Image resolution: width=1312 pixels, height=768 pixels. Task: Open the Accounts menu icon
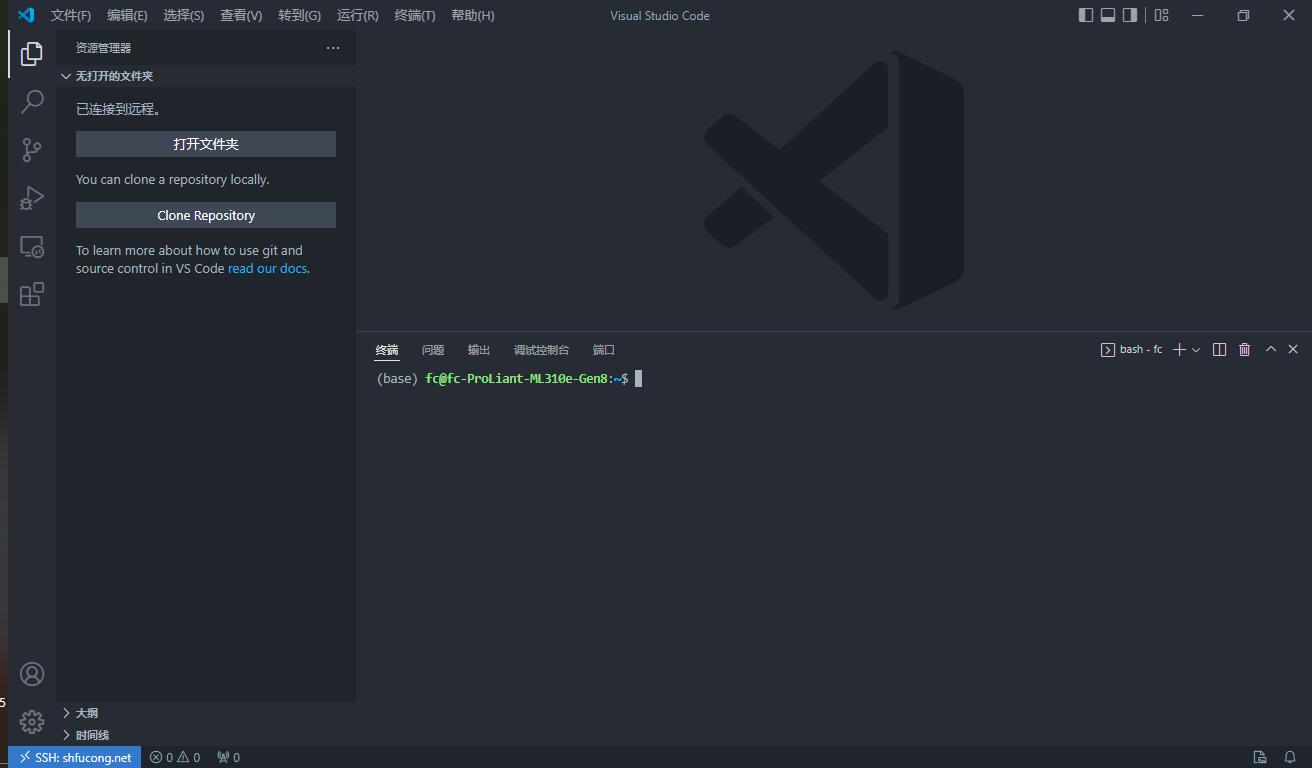32,674
